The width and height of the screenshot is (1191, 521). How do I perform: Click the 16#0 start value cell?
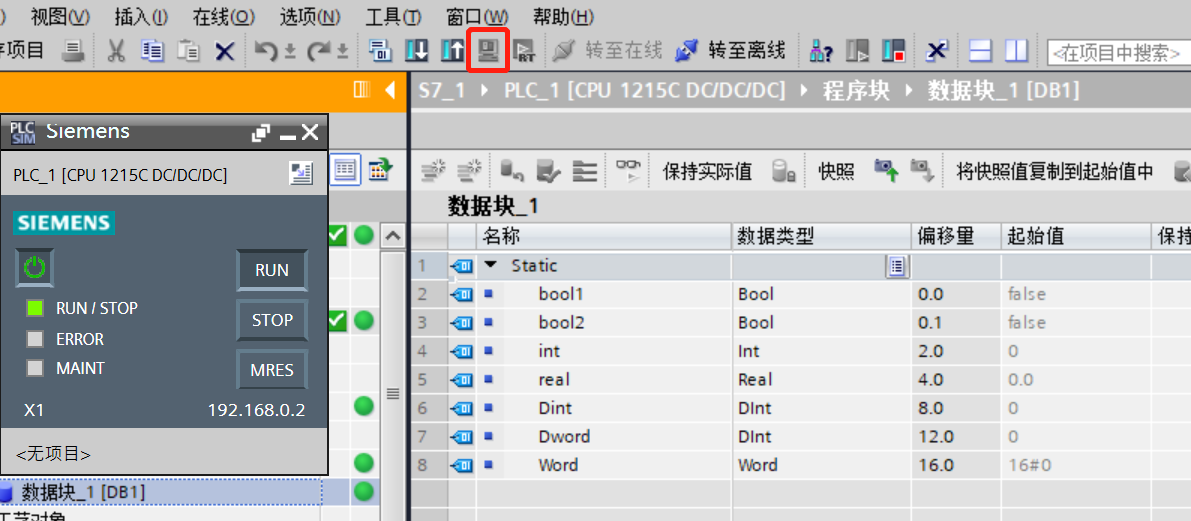1076,465
